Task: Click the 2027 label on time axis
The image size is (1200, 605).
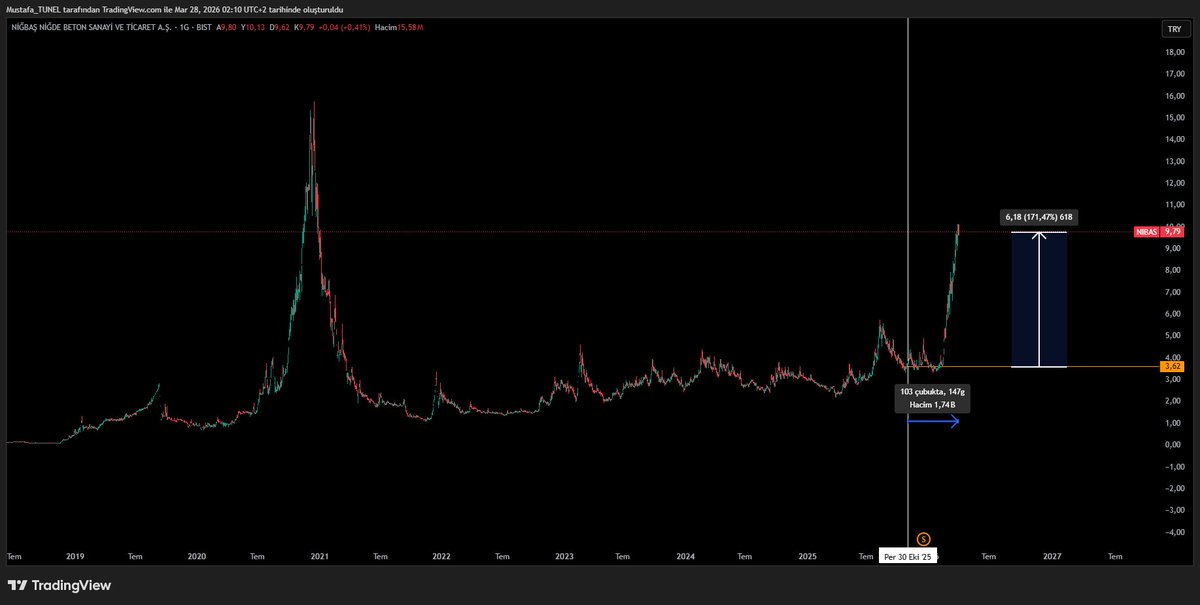Action: point(1052,556)
